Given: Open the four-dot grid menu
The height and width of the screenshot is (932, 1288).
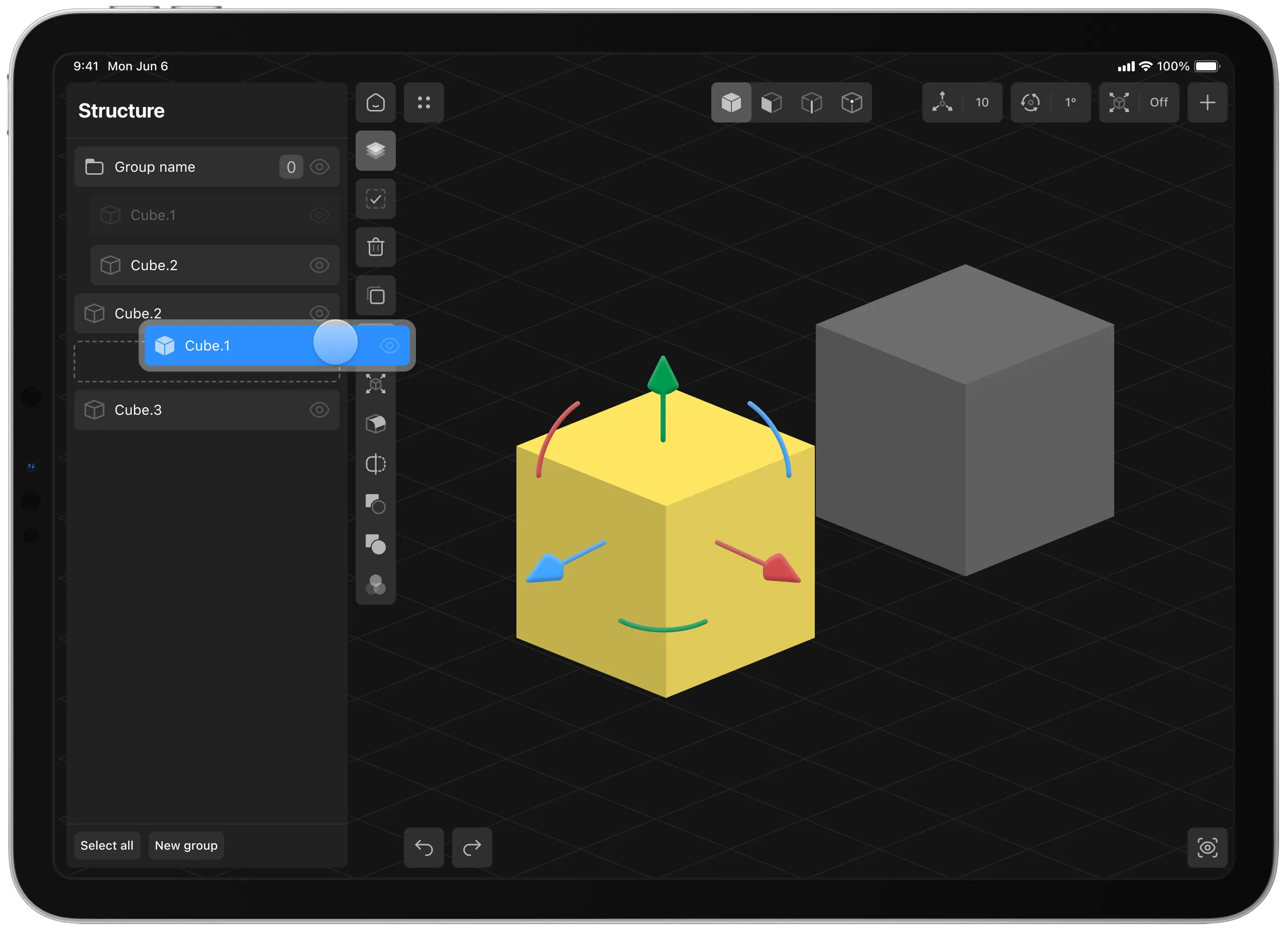Looking at the screenshot, I should (423, 103).
